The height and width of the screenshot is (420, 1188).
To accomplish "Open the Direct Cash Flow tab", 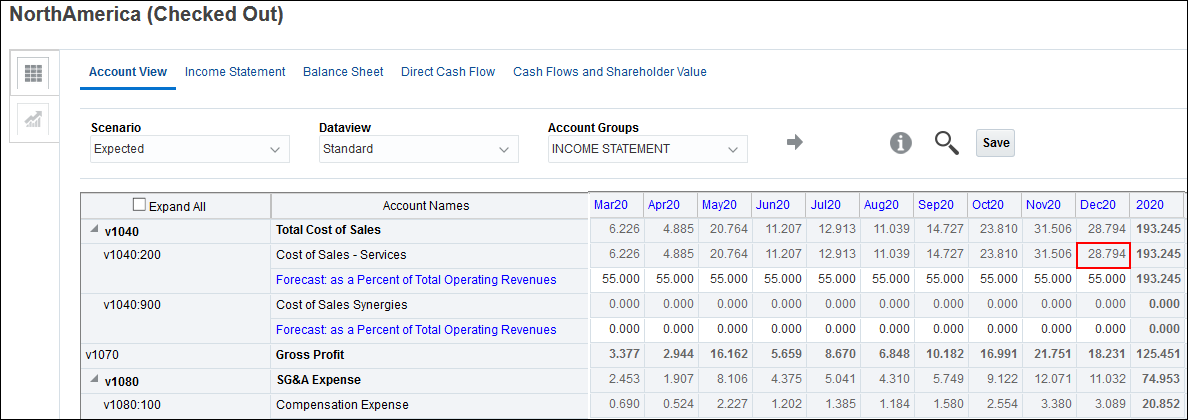I will (448, 72).
